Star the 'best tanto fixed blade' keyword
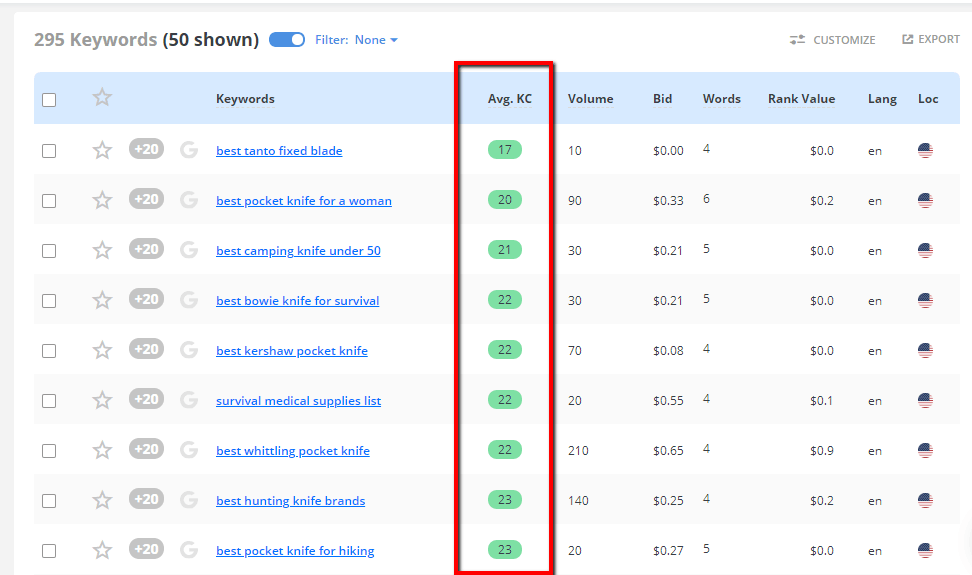The image size is (972, 575). pos(102,150)
